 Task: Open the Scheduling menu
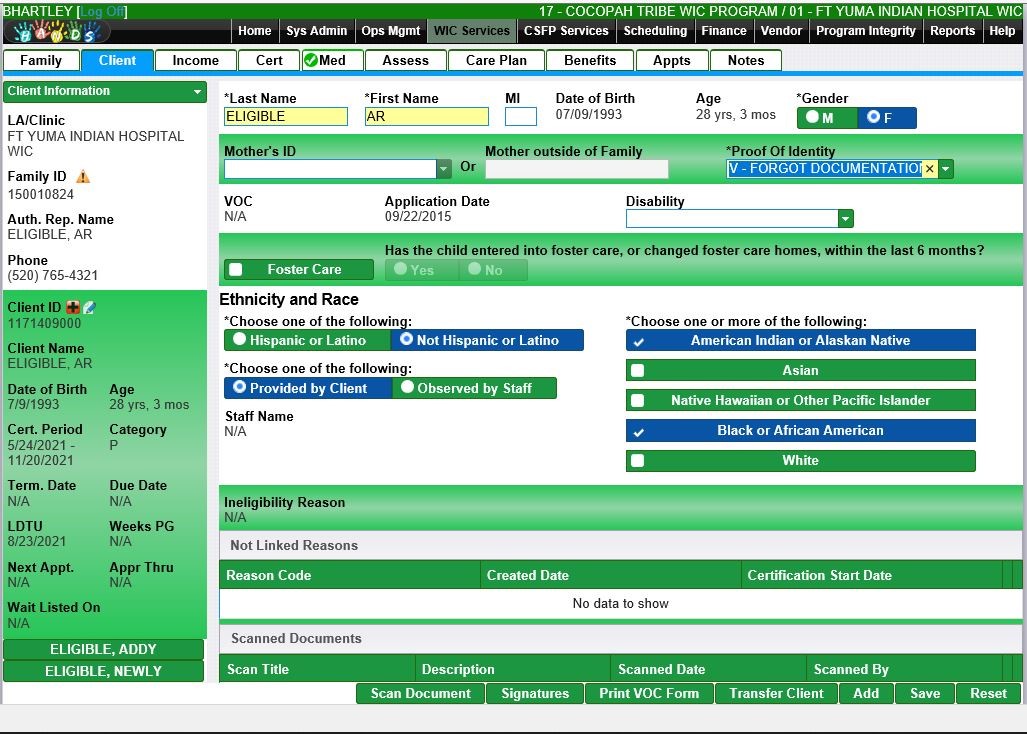point(654,31)
